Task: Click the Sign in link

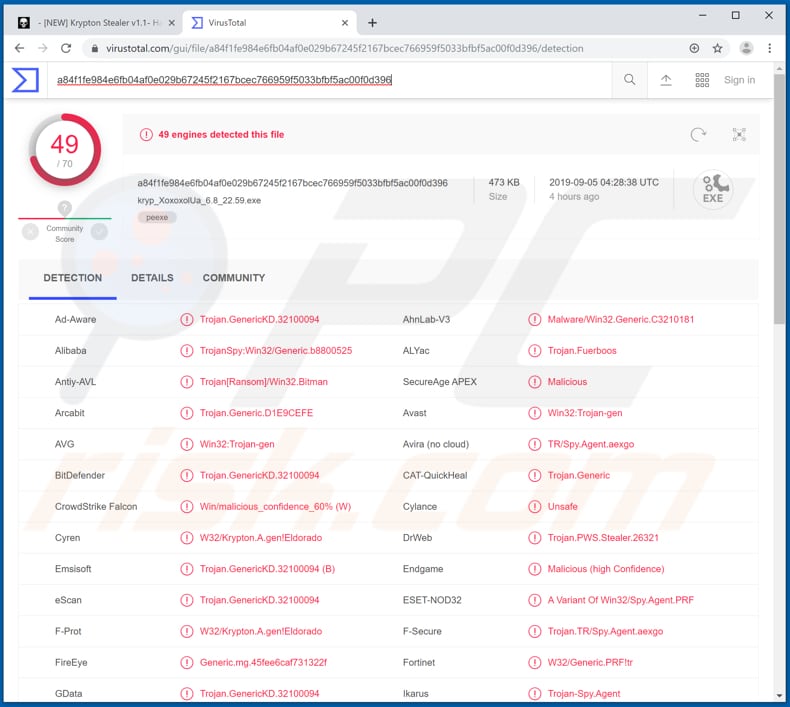Action: point(739,80)
